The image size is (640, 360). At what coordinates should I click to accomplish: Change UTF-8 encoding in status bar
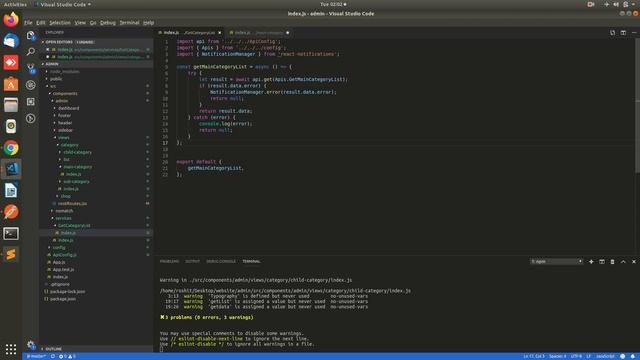click(576, 356)
